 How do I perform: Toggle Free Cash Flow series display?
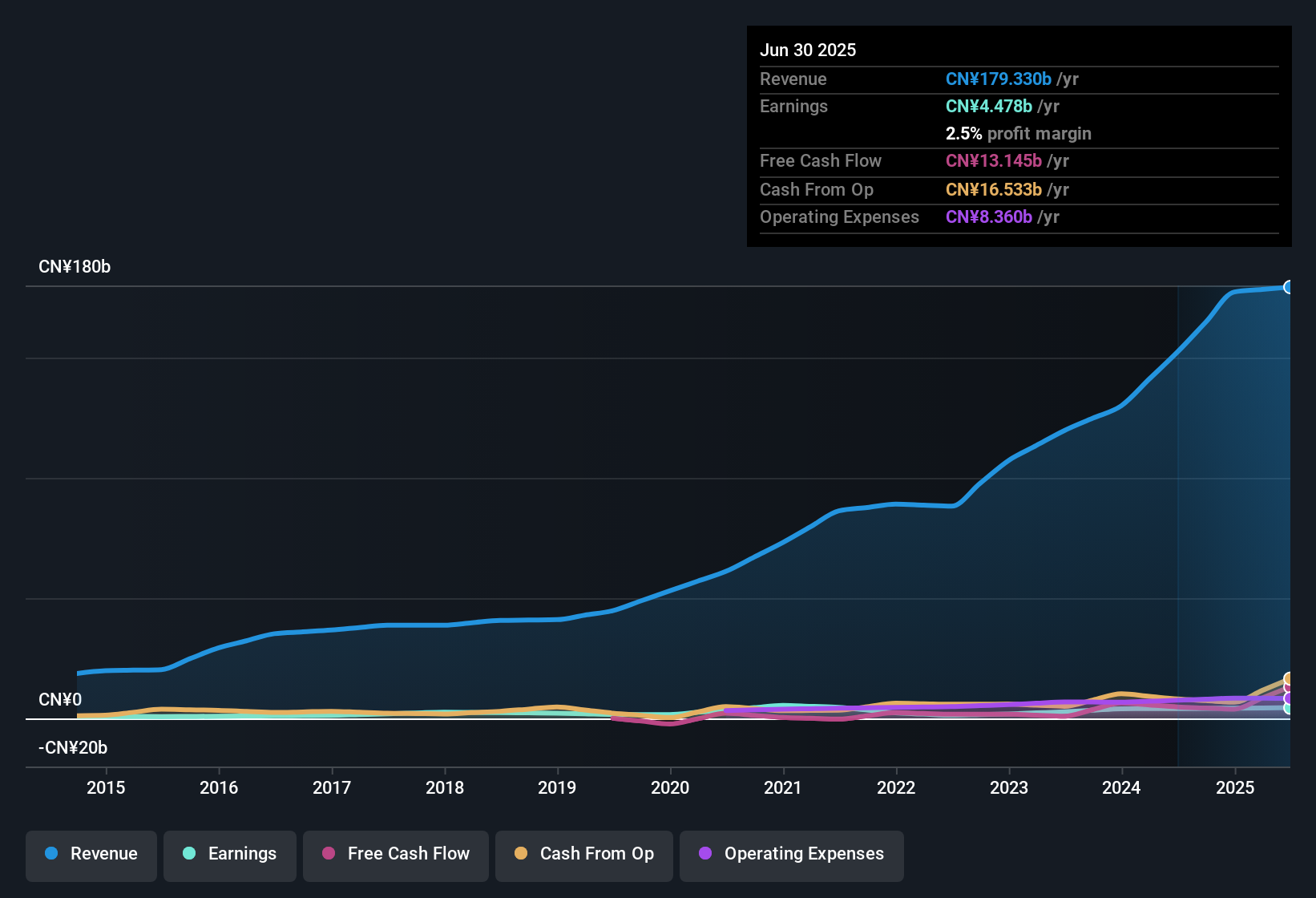pyautogui.click(x=395, y=854)
